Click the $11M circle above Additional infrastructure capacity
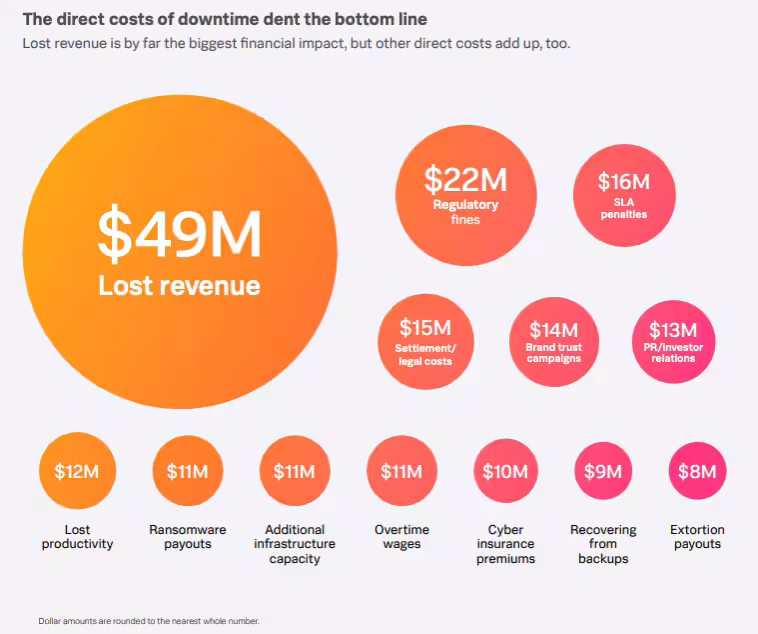 294,471
